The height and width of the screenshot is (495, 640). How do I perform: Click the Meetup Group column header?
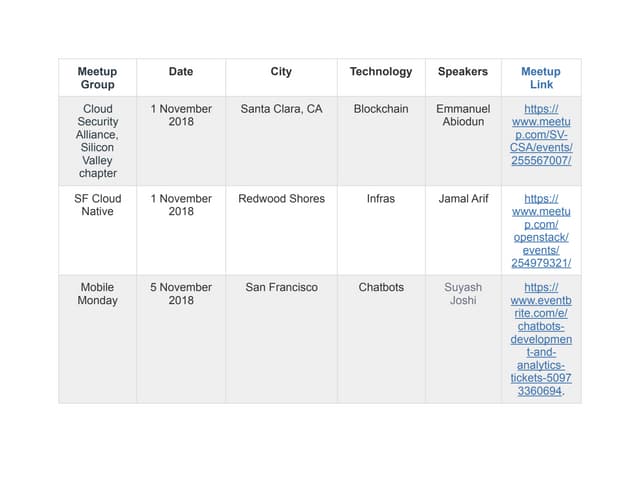97,78
